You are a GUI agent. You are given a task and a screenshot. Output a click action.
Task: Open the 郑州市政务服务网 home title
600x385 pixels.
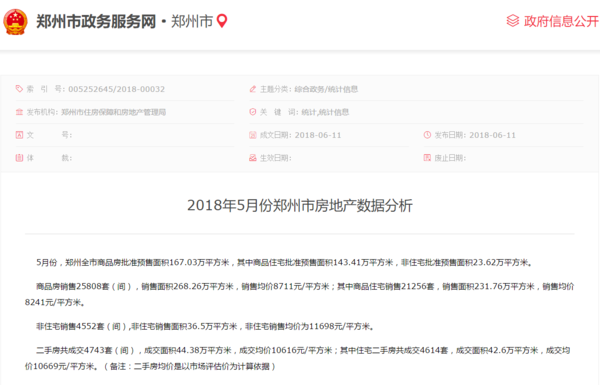tap(96, 21)
